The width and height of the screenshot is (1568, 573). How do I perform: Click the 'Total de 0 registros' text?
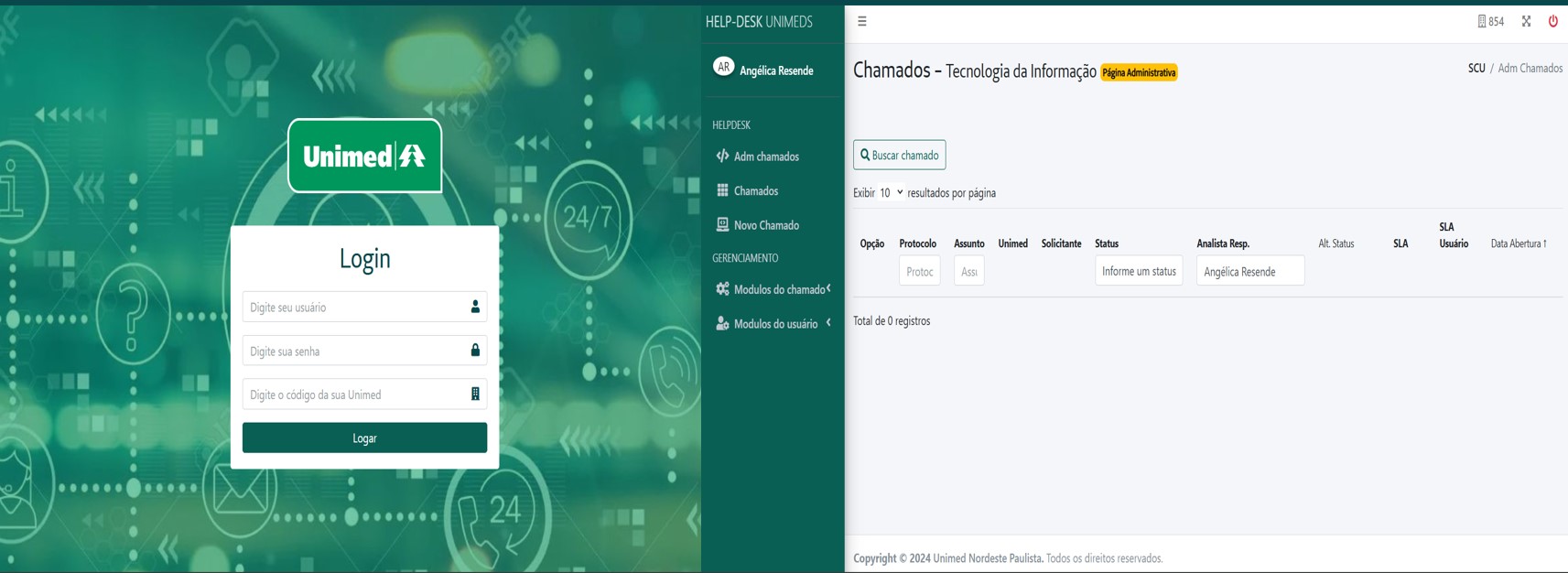pos(892,320)
